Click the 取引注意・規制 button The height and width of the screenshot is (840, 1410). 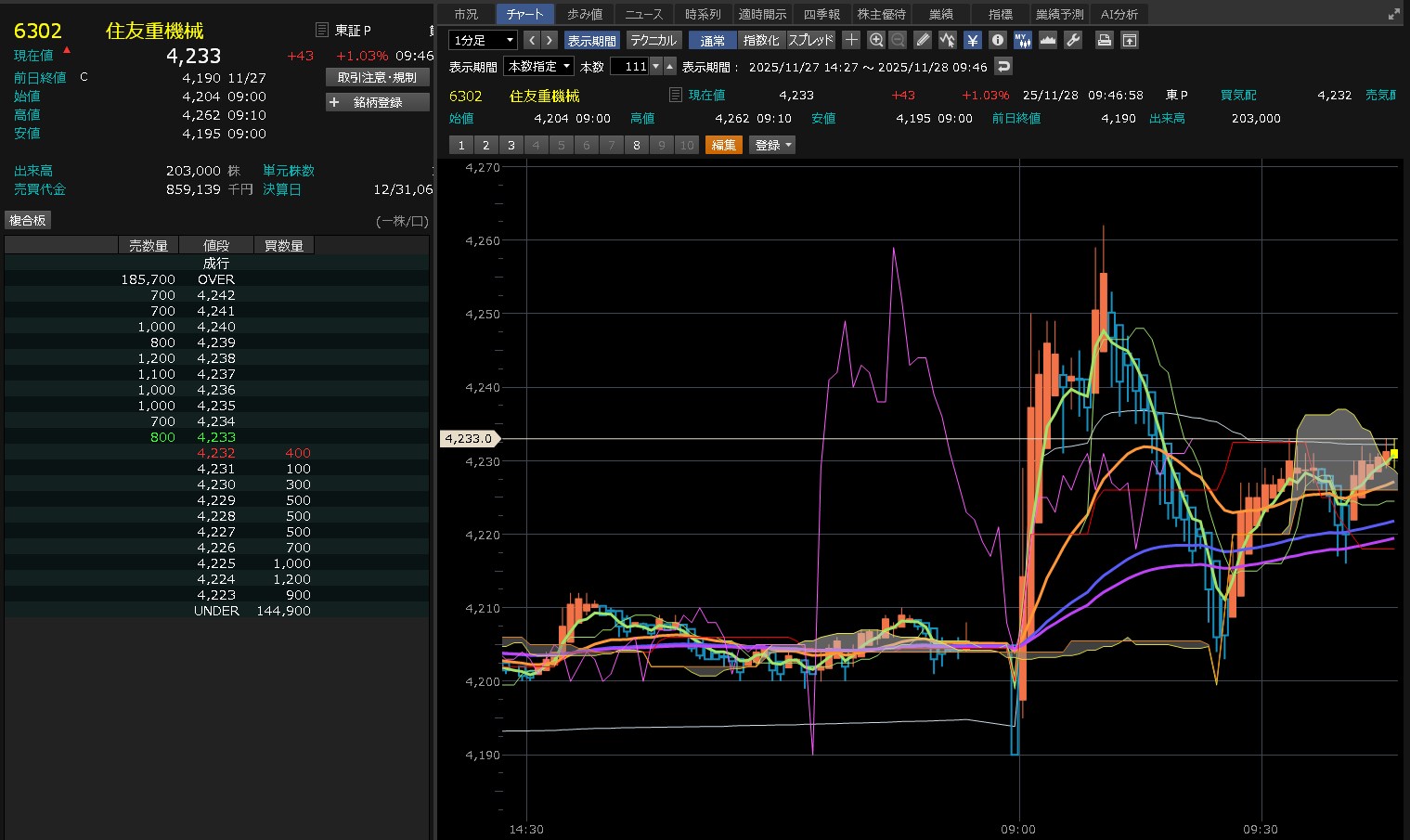point(378,77)
